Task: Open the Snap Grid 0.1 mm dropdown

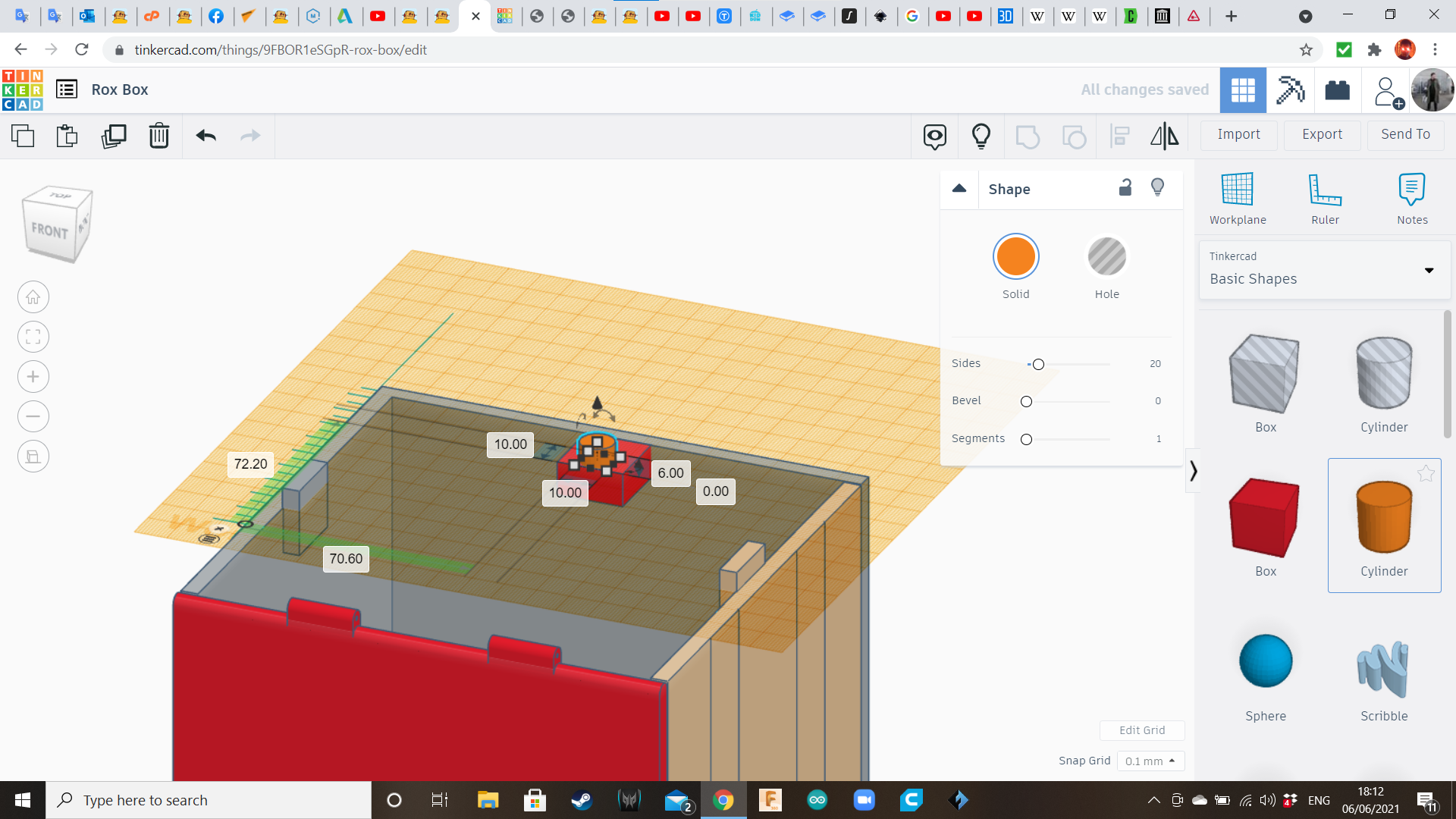Action: click(x=1150, y=761)
